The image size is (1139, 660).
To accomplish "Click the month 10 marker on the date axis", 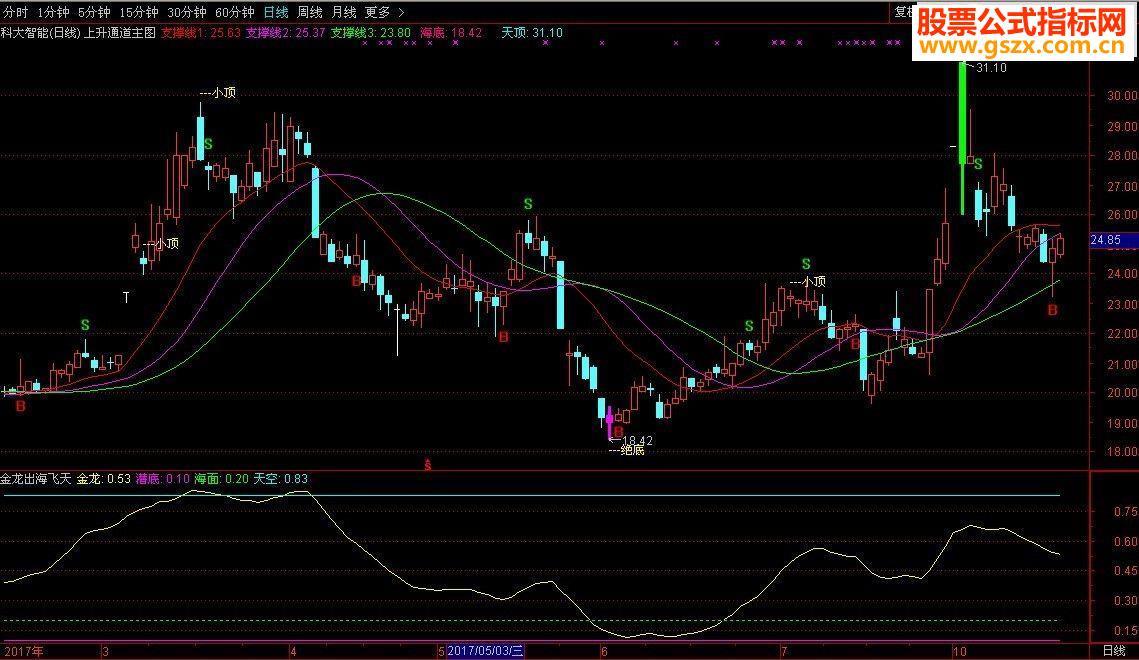I will (x=960, y=651).
